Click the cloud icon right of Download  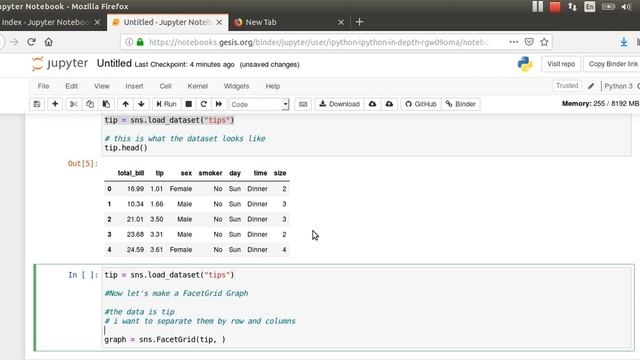coord(372,104)
